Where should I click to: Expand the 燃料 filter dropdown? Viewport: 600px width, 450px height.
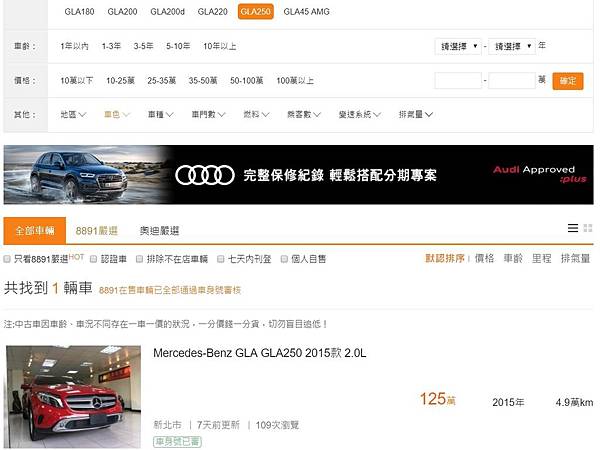[256, 114]
